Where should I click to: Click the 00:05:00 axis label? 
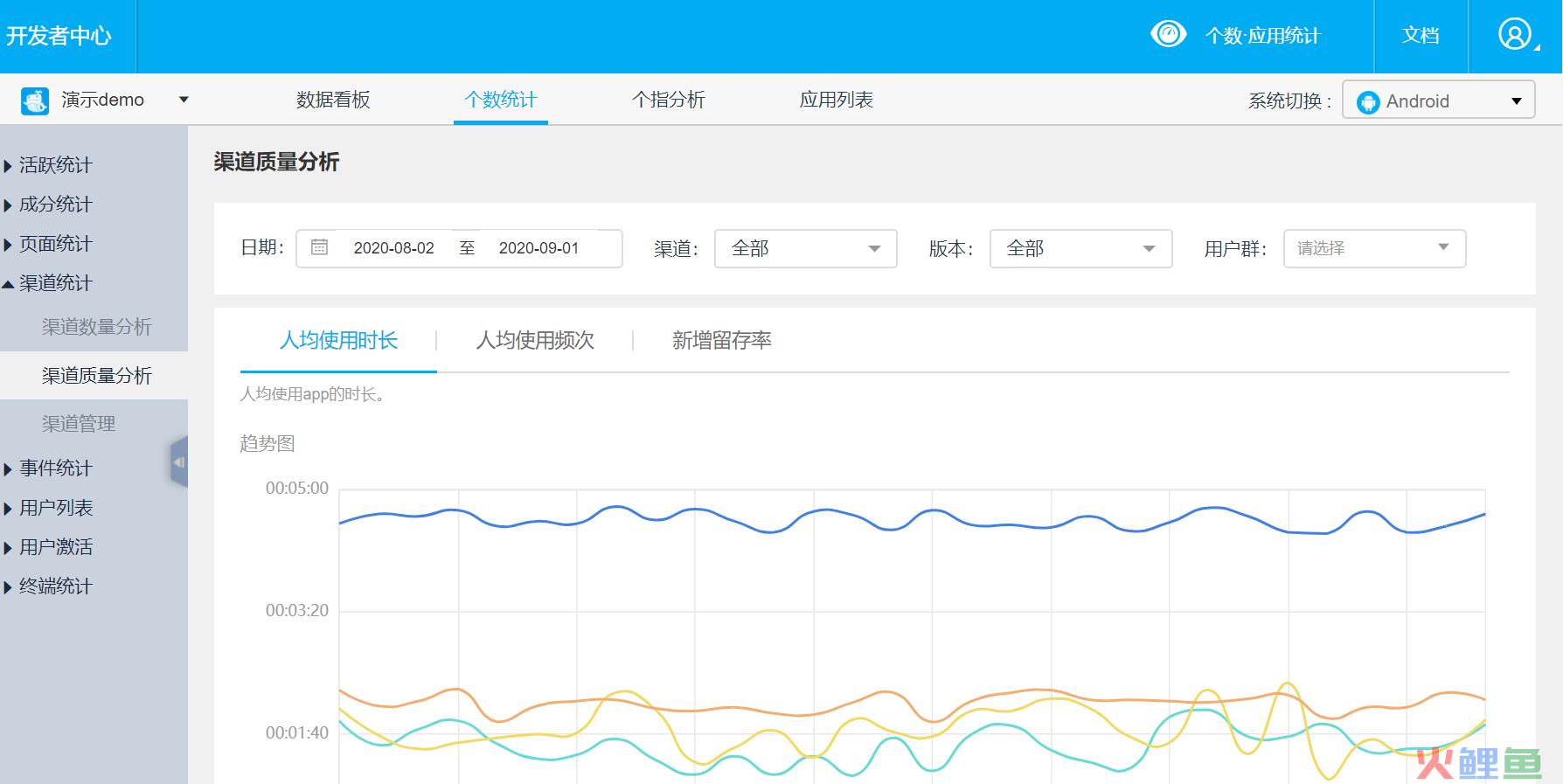coord(297,489)
